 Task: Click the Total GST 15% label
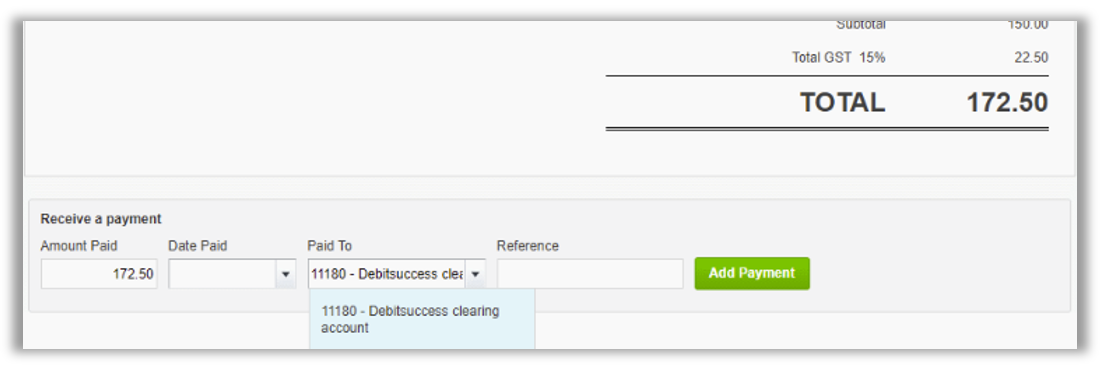[x=839, y=58]
